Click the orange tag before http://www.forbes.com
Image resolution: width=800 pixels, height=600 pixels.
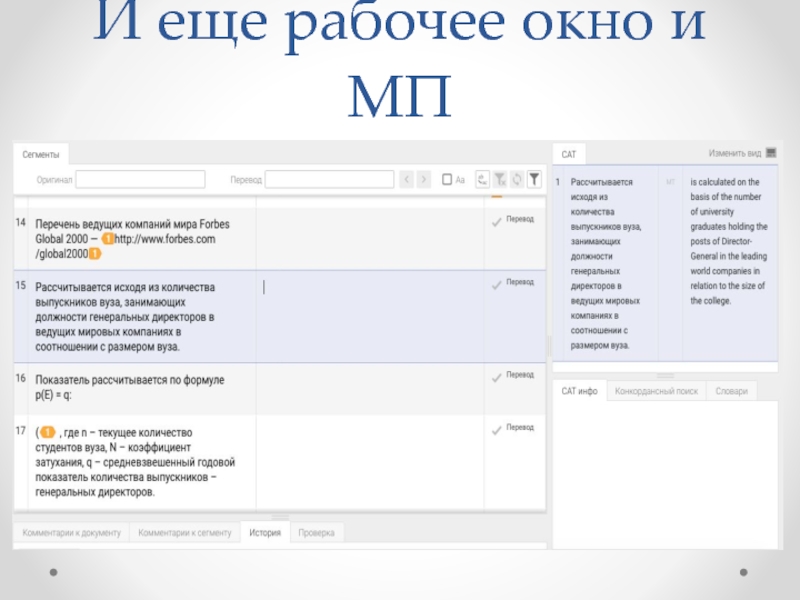(x=108, y=239)
